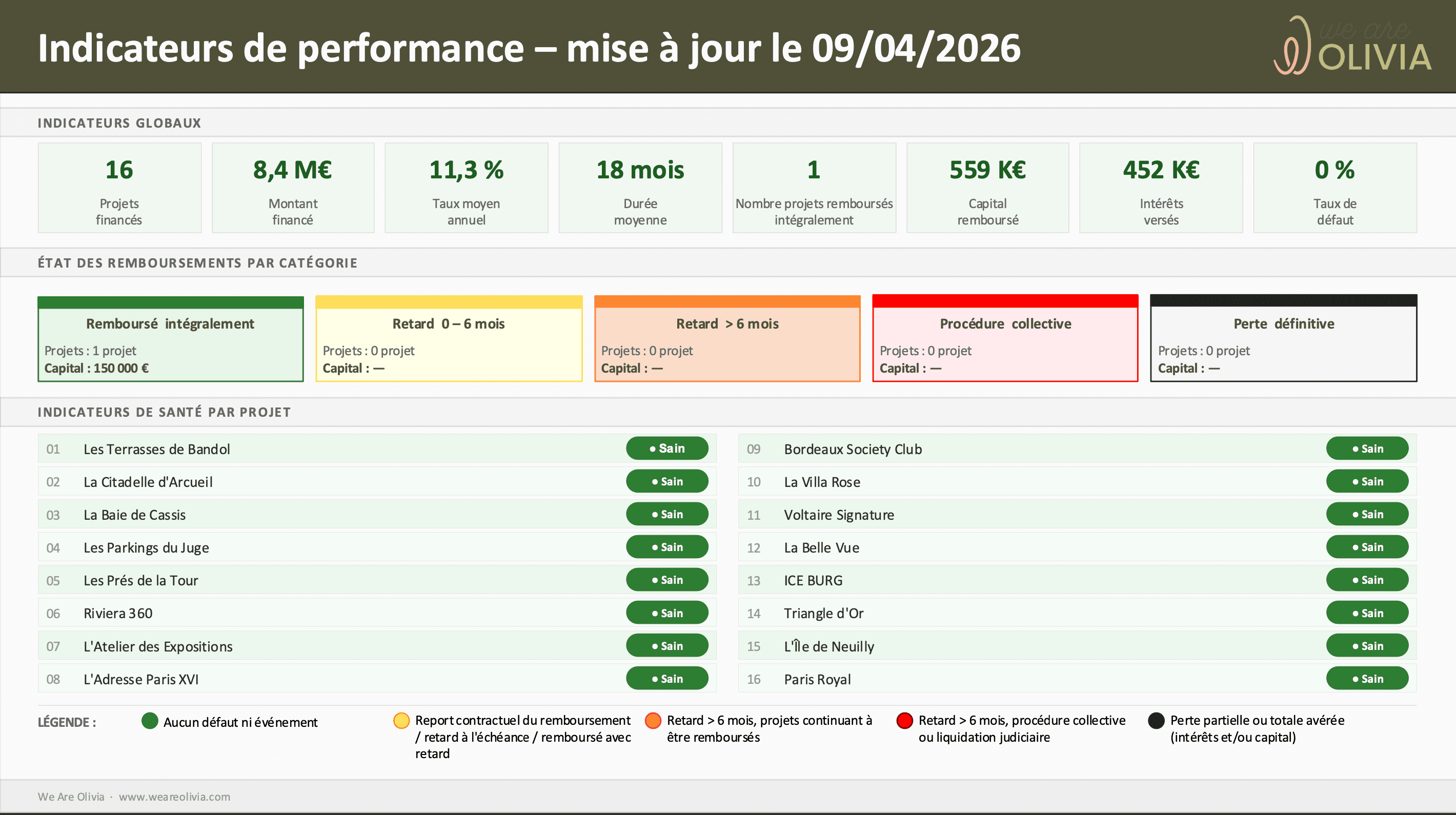Open the link www.weareolivia.com
The image size is (1456, 815).
175,797
